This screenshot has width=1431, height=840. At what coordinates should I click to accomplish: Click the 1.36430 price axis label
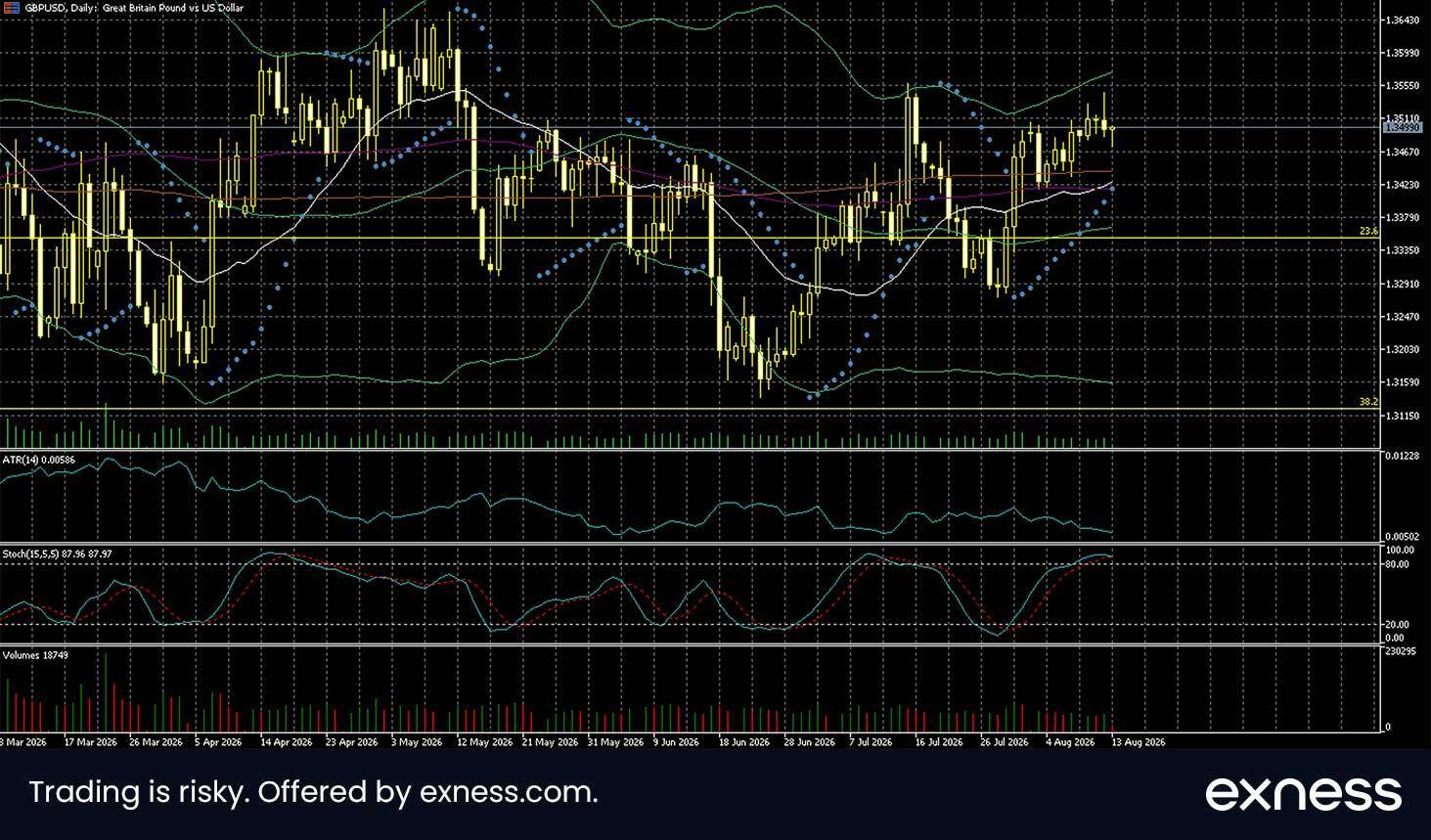click(1402, 21)
